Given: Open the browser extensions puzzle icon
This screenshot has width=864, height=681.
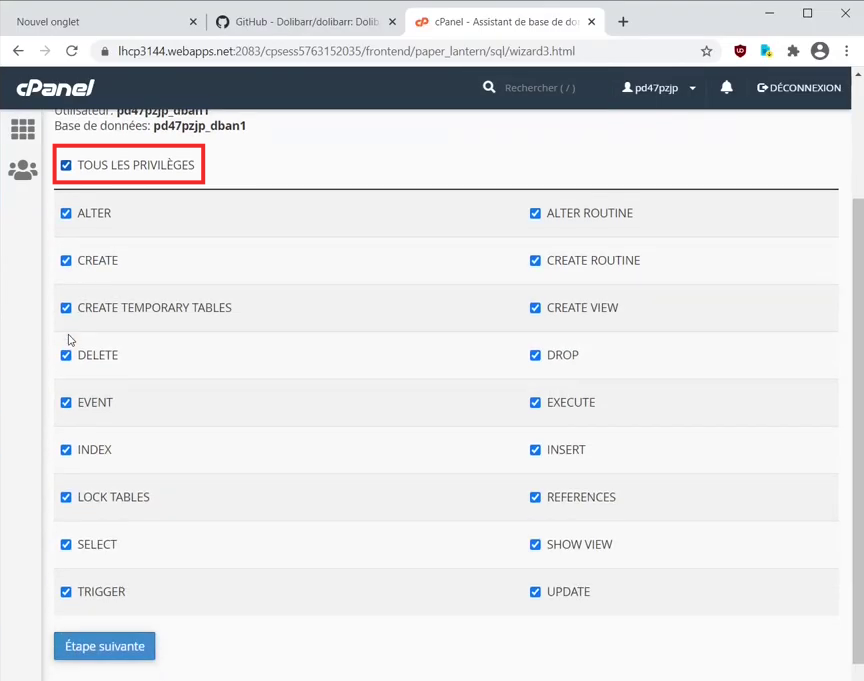Looking at the screenshot, I should coord(793,51).
